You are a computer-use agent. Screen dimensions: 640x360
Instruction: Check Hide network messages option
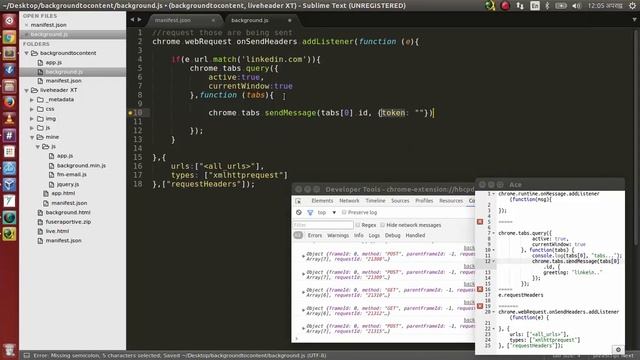point(382,225)
